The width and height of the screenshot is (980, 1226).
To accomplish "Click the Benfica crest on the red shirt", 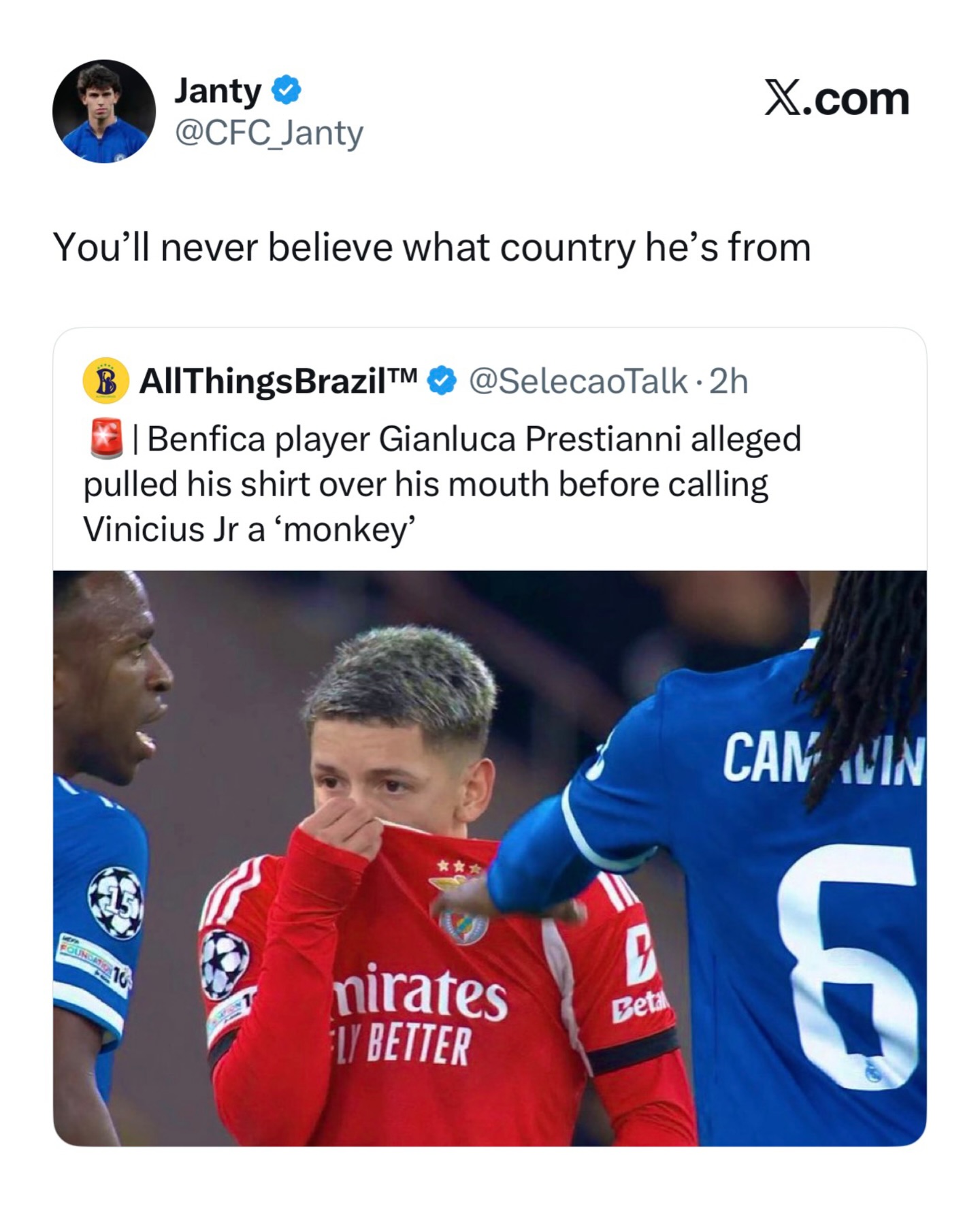I will coord(463,924).
